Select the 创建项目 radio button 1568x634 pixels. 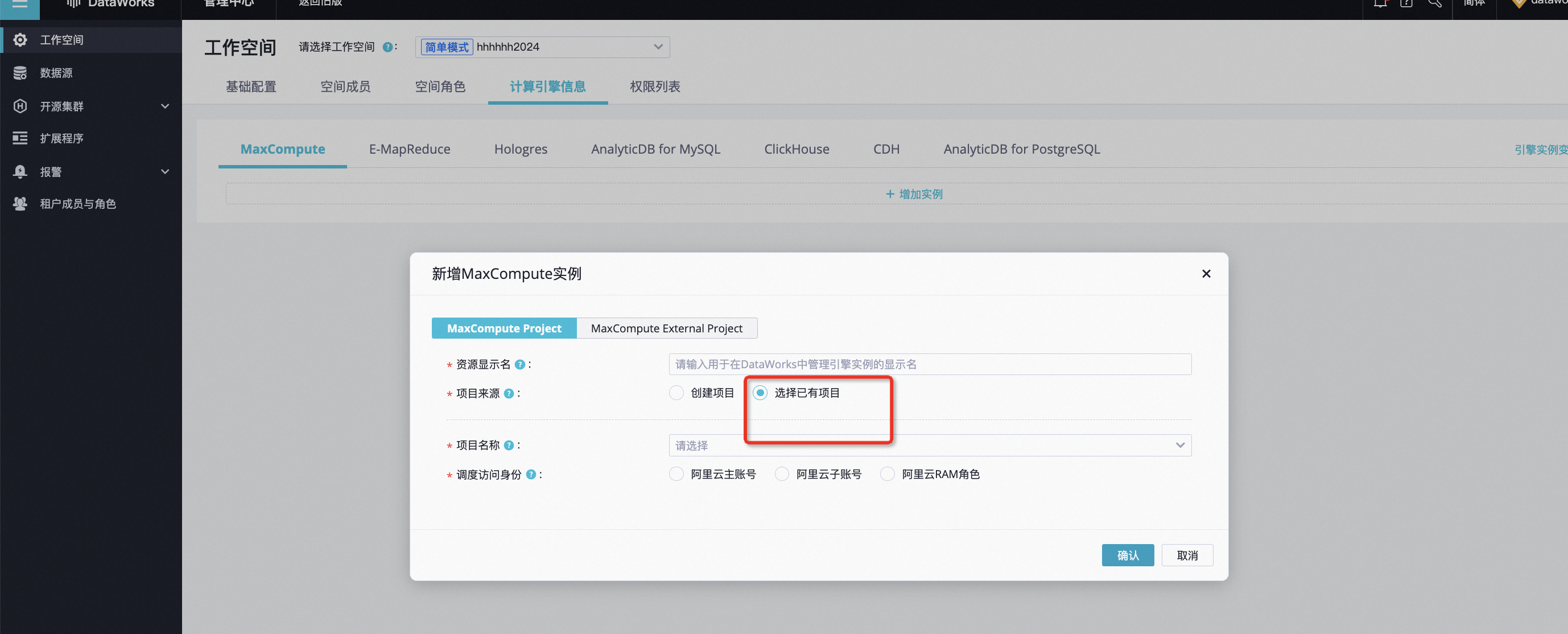click(676, 393)
